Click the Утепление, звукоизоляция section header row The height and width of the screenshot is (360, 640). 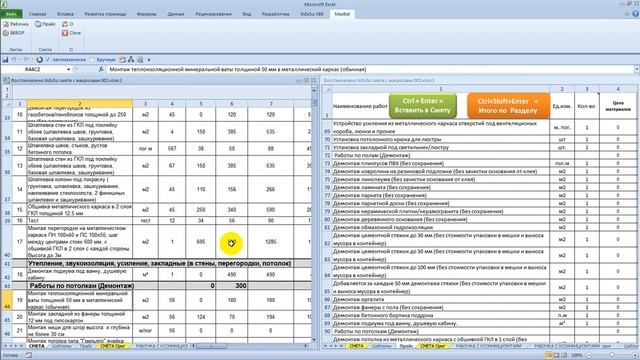pos(162,264)
